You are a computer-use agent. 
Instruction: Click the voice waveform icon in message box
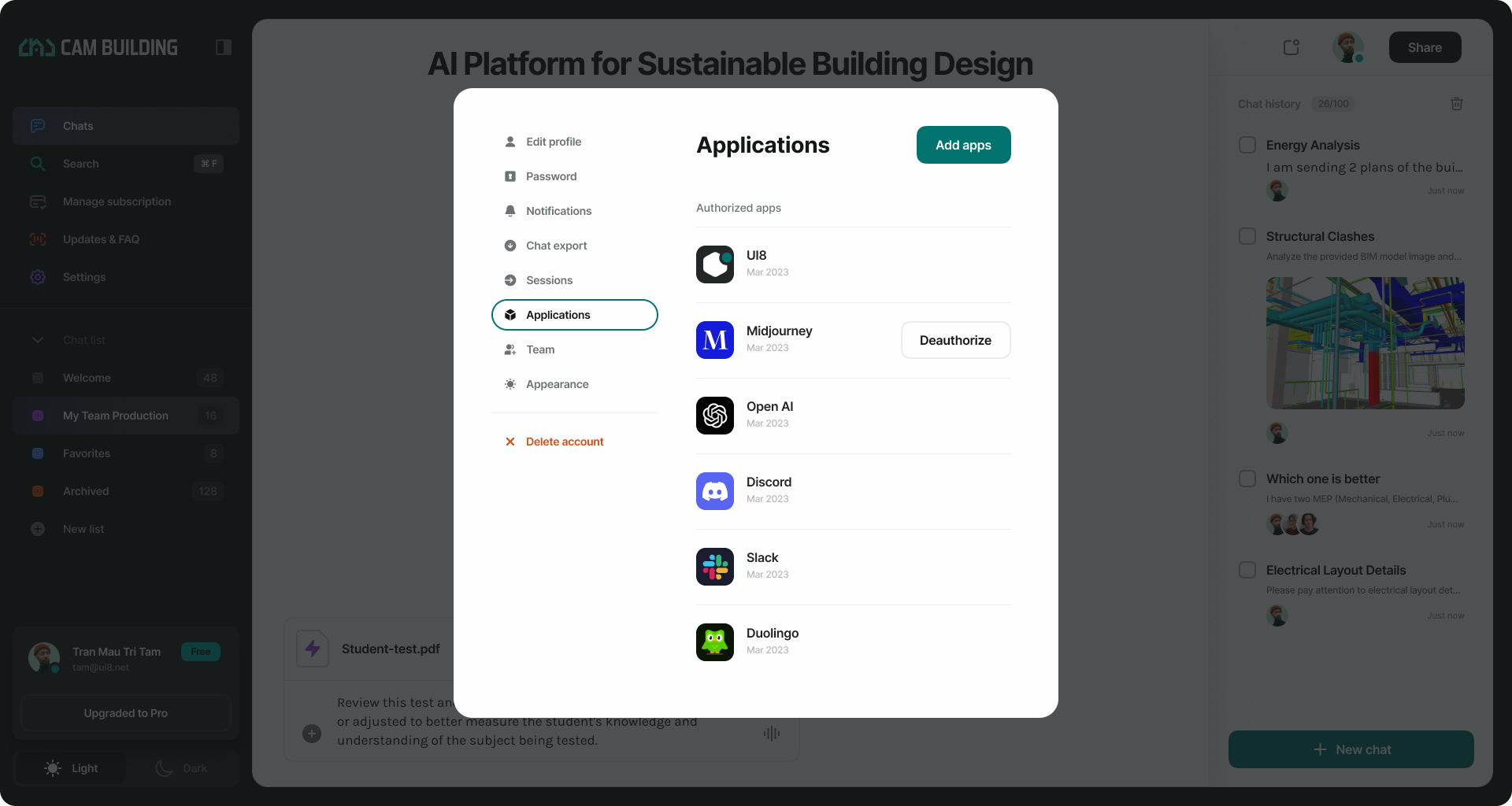pos(772,734)
